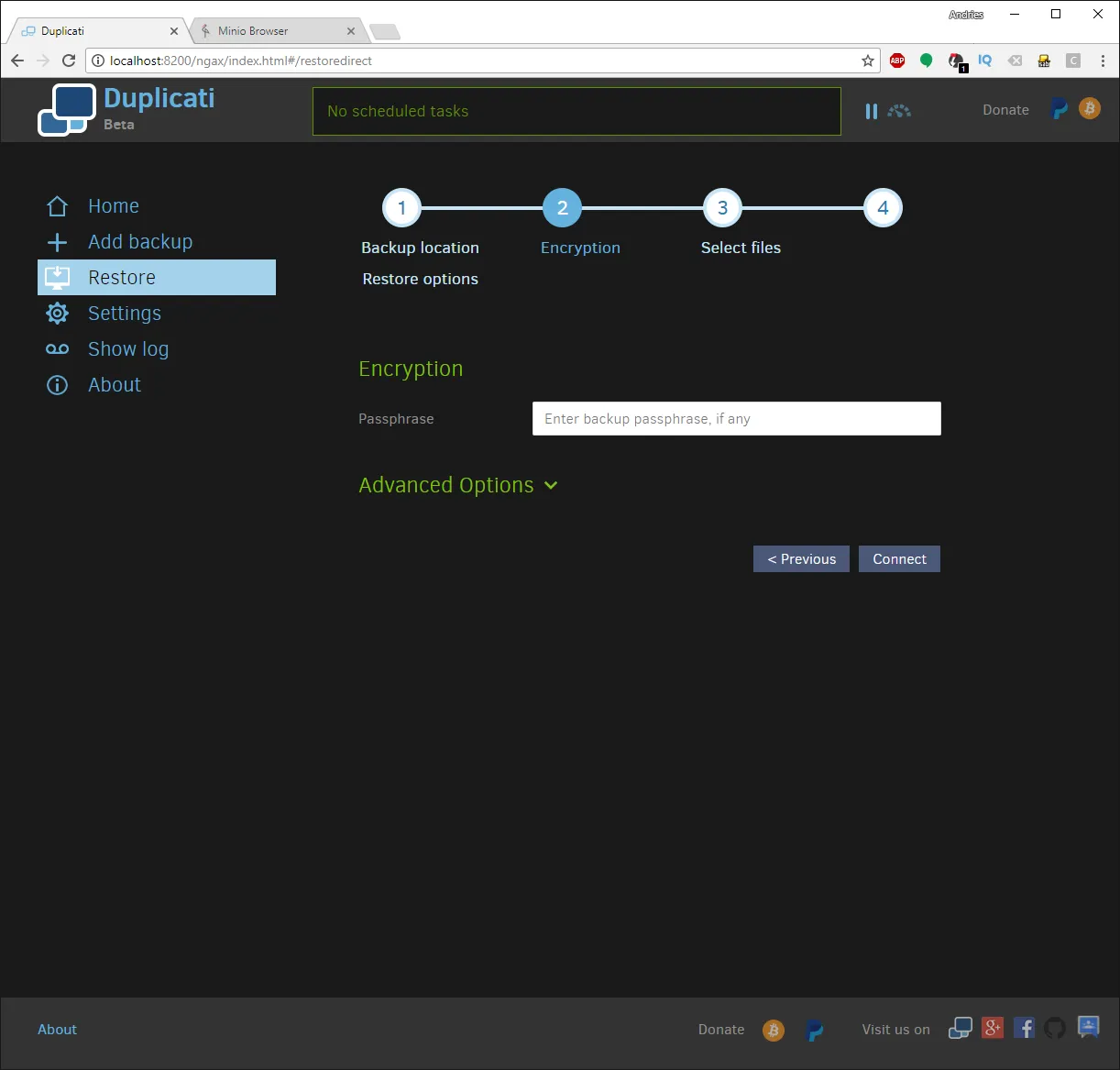Click the sab extension icon
This screenshot has height=1070, width=1120.
point(1044,61)
